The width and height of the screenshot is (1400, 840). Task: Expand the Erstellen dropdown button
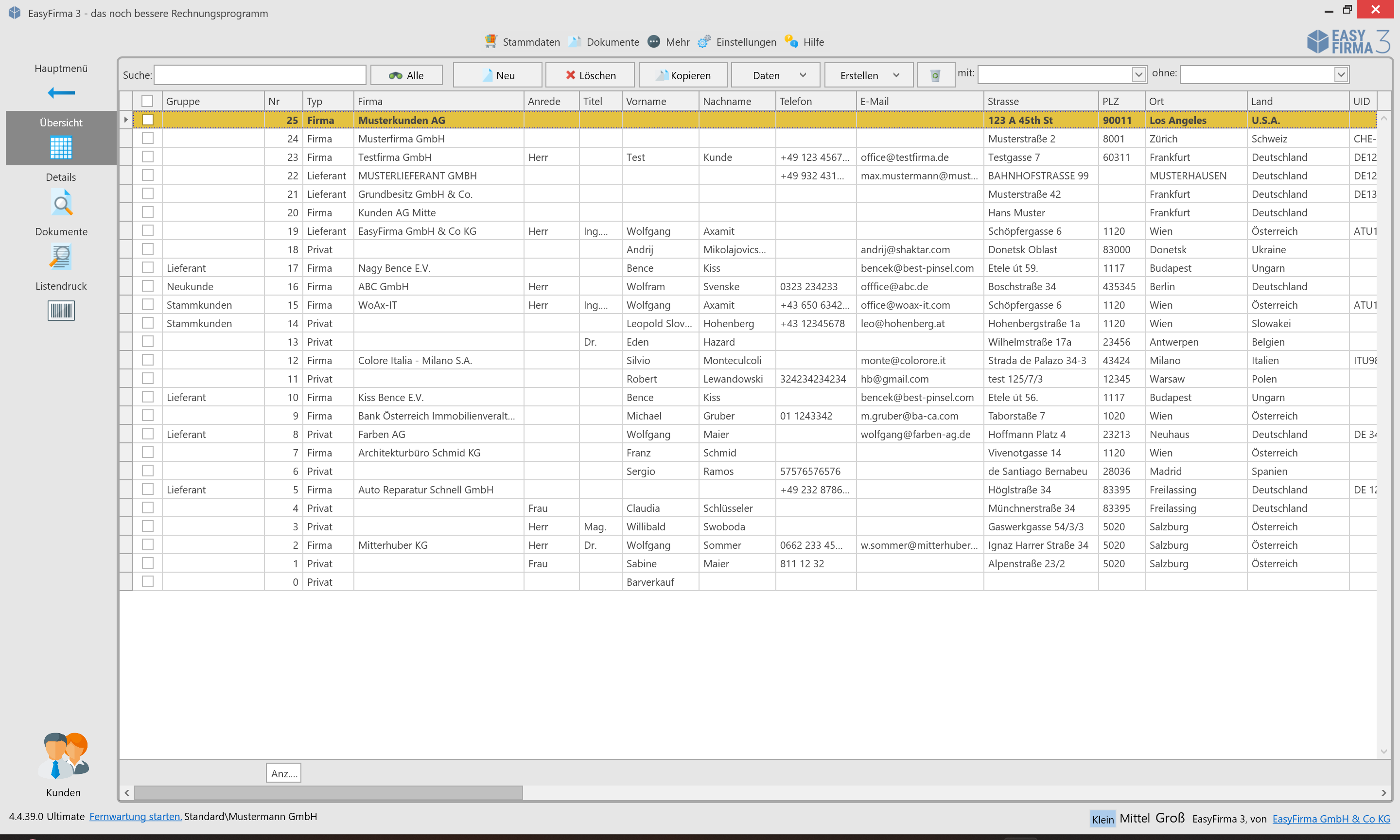(869, 75)
